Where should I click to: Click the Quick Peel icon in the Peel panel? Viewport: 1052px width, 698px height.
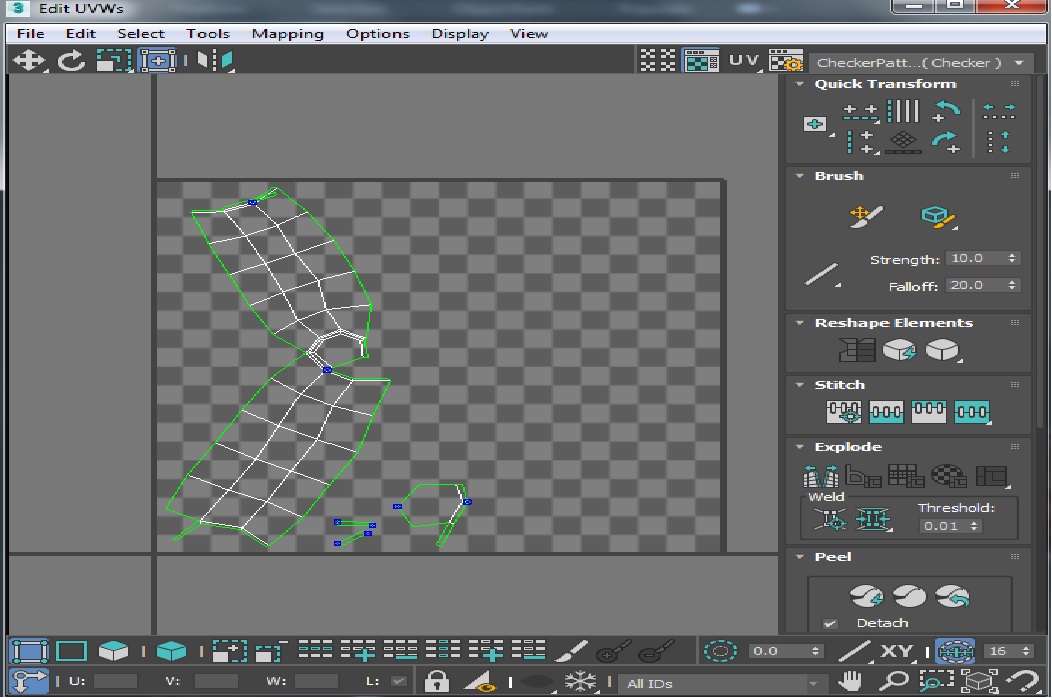click(x=866, y=597)
